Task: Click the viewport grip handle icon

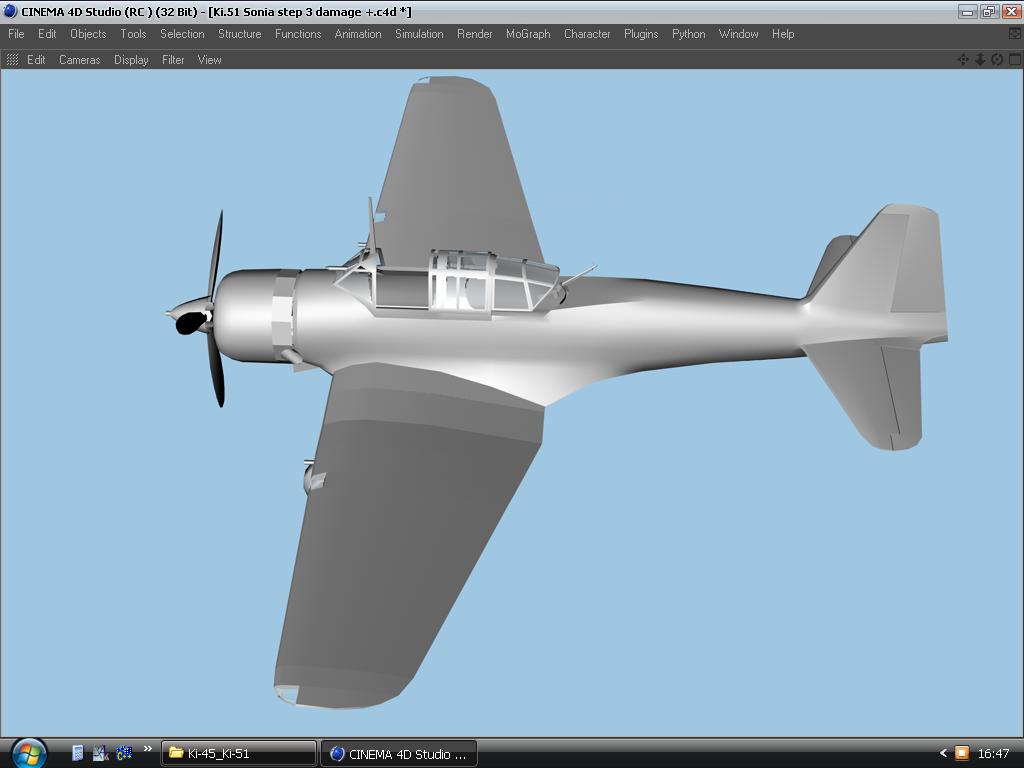Action: pyautogui.click(x=12, y=60)
